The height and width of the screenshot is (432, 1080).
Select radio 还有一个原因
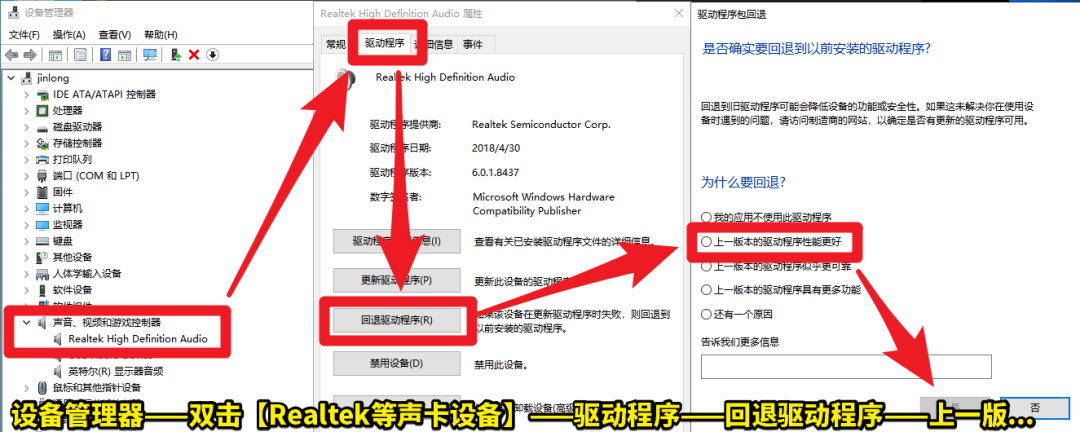(x=706, y=314)
